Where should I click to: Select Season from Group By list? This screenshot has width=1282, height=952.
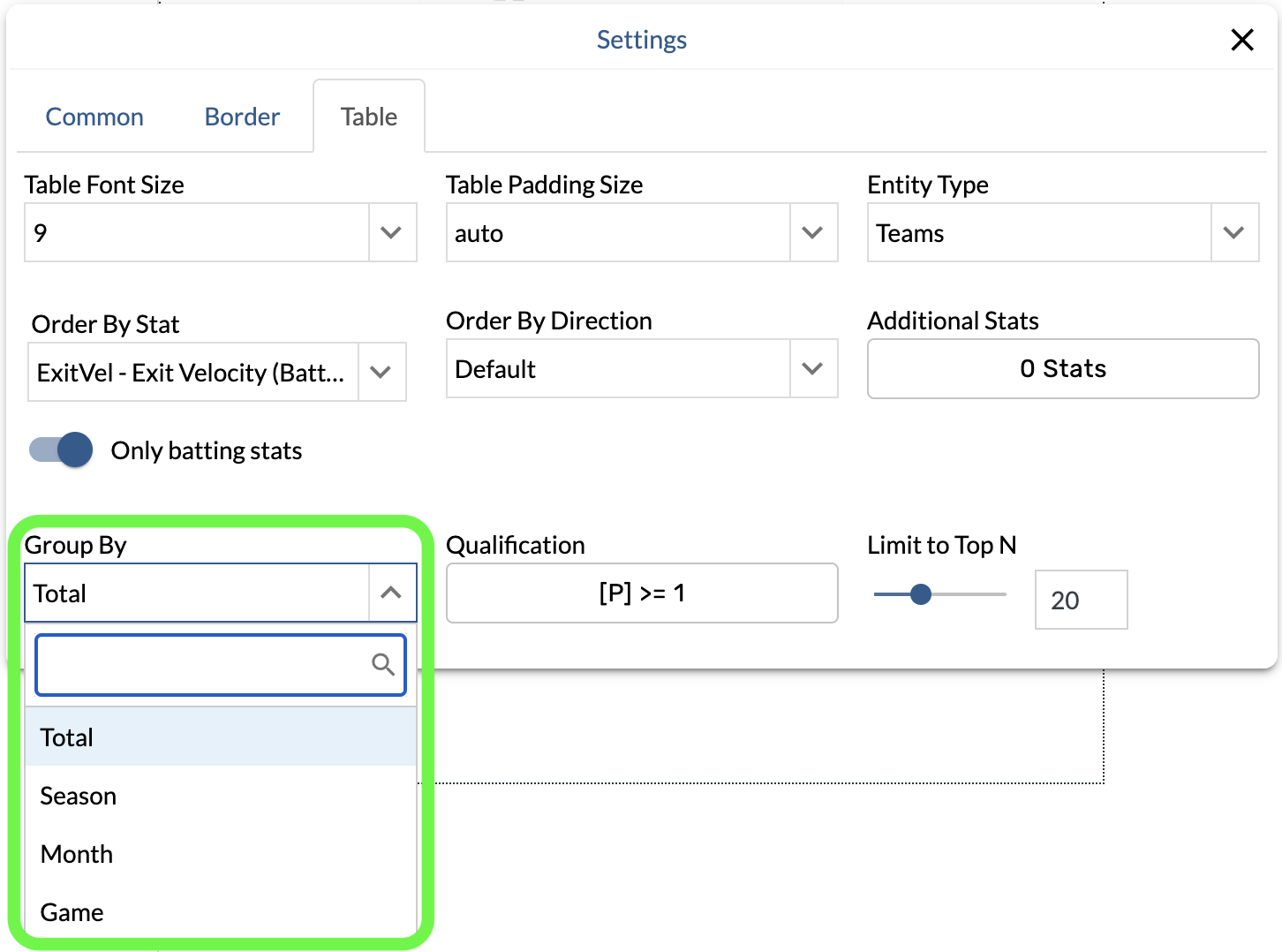79,797
